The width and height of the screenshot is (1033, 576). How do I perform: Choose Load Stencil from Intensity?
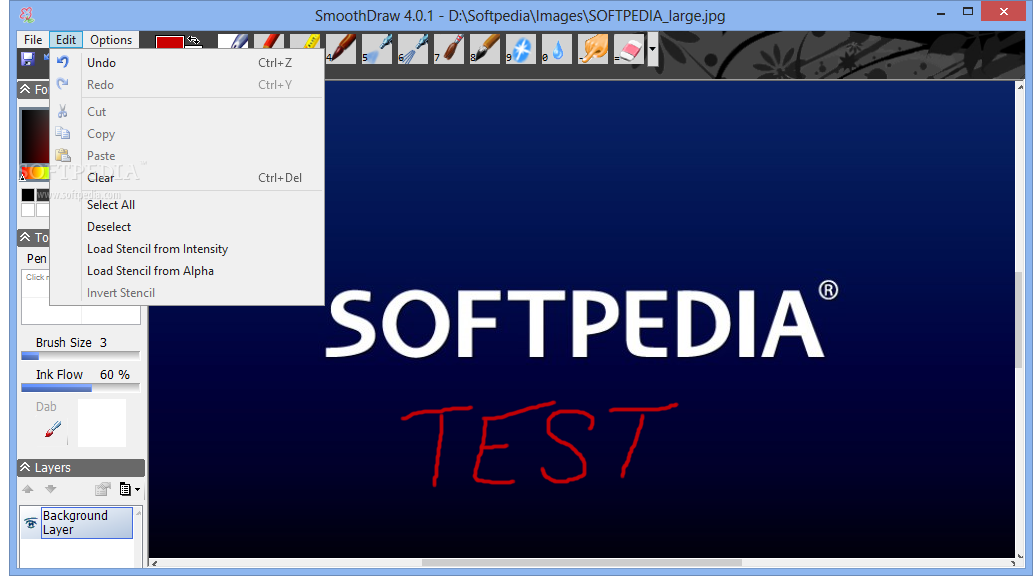187,248
